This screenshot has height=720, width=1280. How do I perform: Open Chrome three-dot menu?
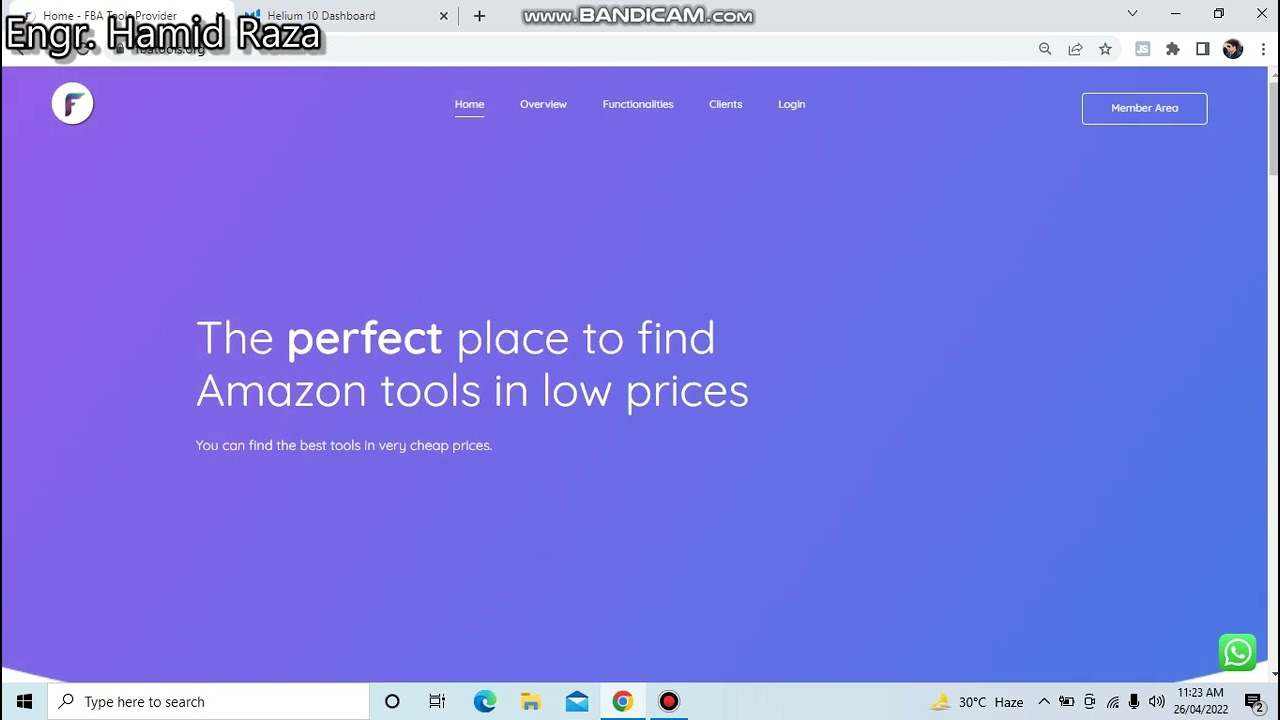(1263, 49)
